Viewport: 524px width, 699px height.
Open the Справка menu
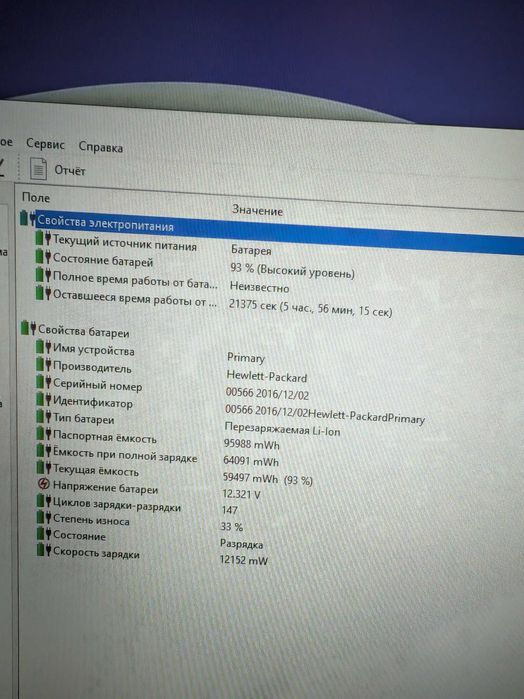(x=101, y=147)
